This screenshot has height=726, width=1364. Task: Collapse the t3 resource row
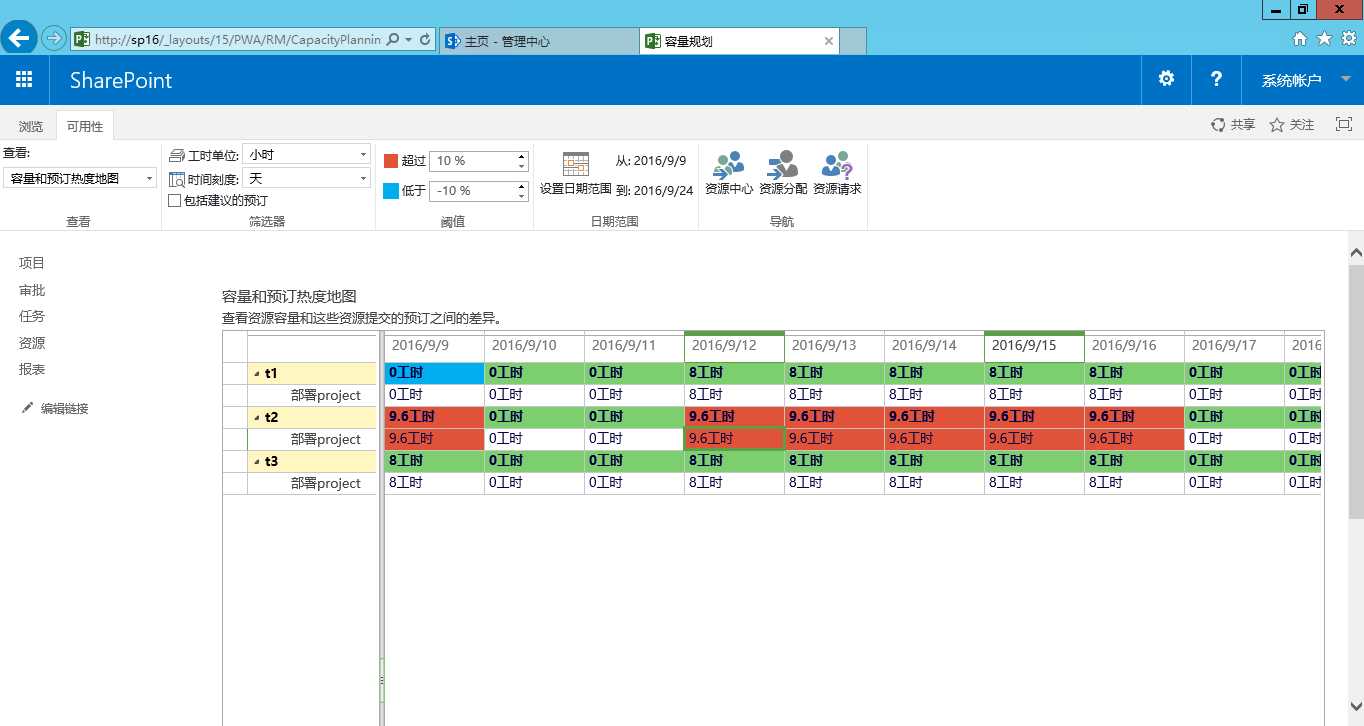(x=256, y=462)
